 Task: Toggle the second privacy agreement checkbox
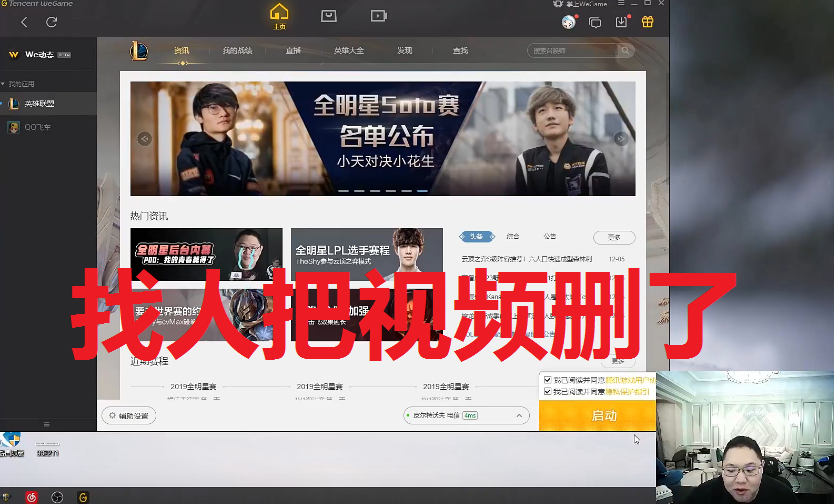[546, 392]
